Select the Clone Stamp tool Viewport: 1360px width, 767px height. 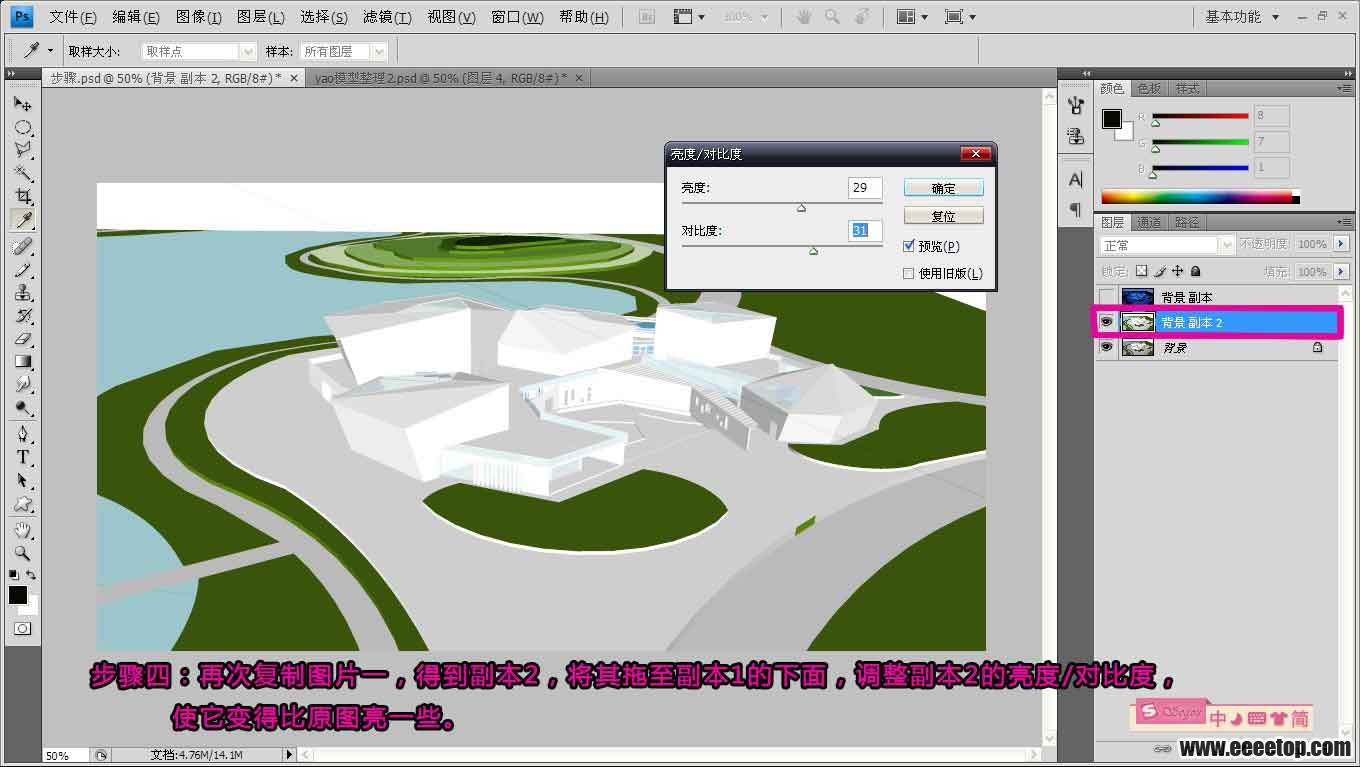[22, 292]
